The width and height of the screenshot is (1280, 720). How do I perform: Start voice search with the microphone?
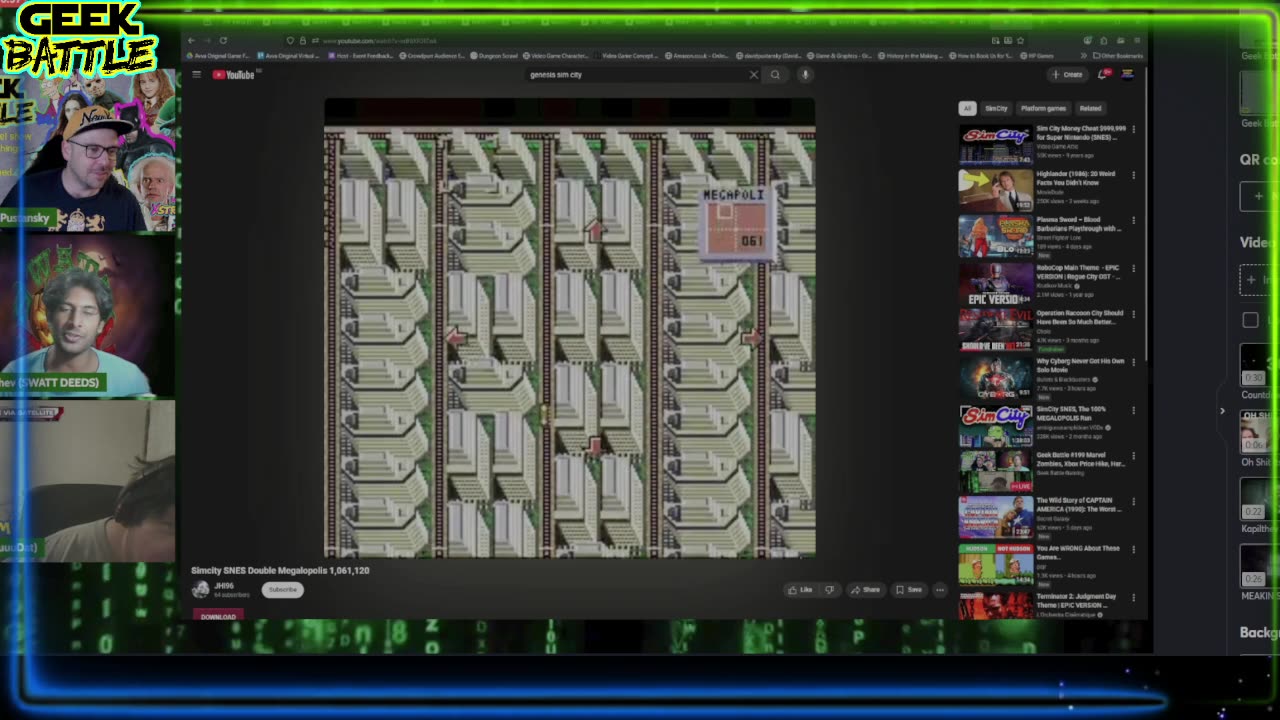tap(805, 75)
